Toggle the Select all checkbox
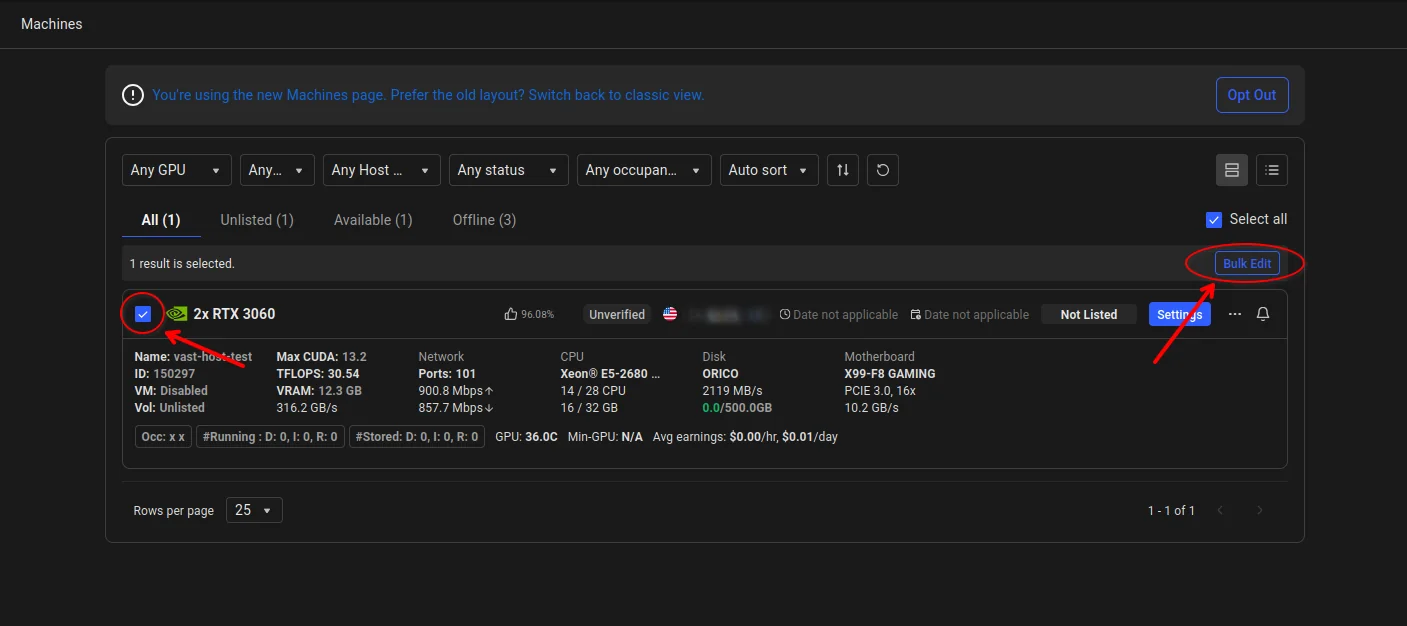Viewport: 1407px width, 626px height. (1214, 219)
